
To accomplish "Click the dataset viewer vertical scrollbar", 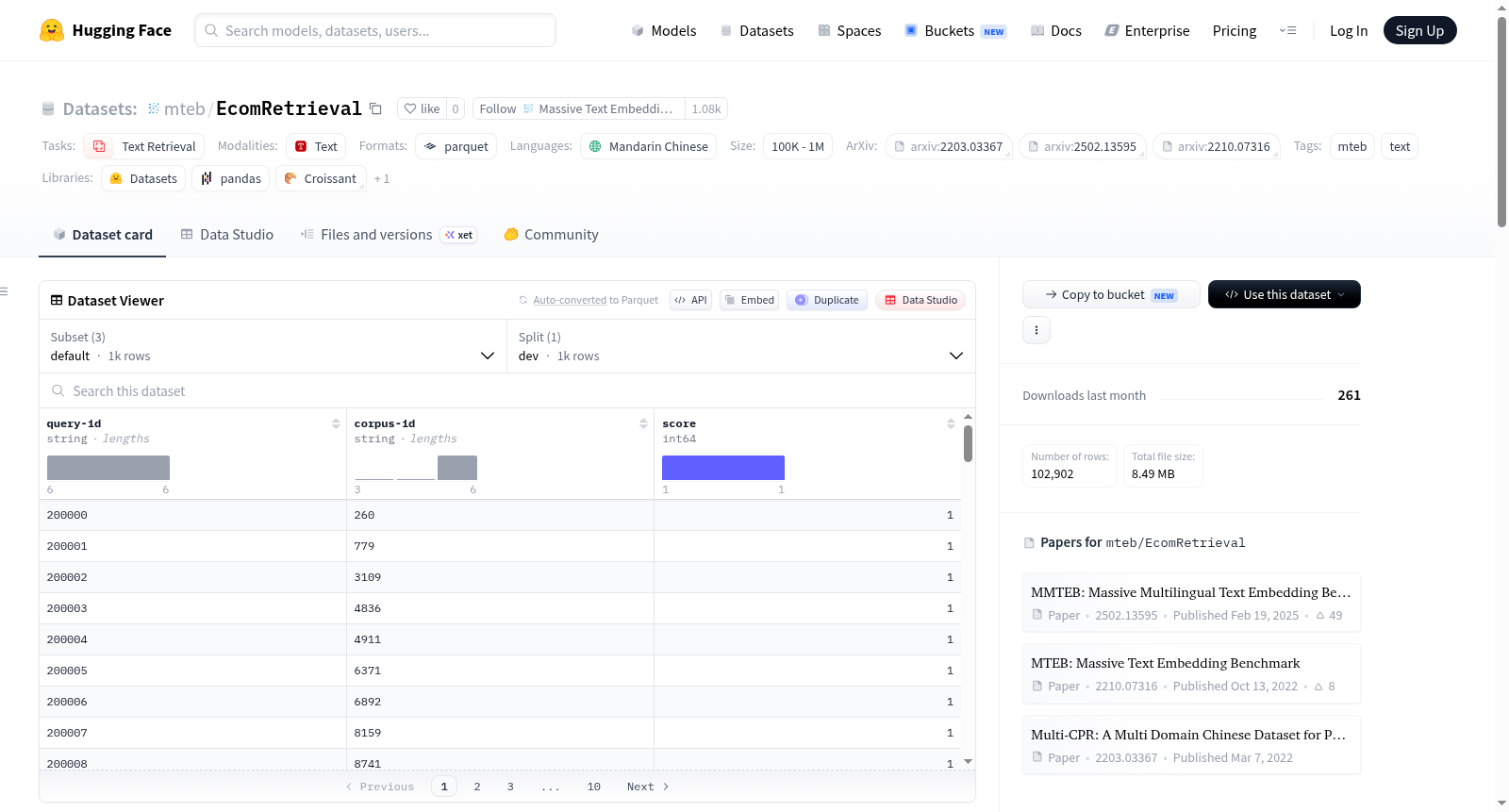I will (968, 443).
